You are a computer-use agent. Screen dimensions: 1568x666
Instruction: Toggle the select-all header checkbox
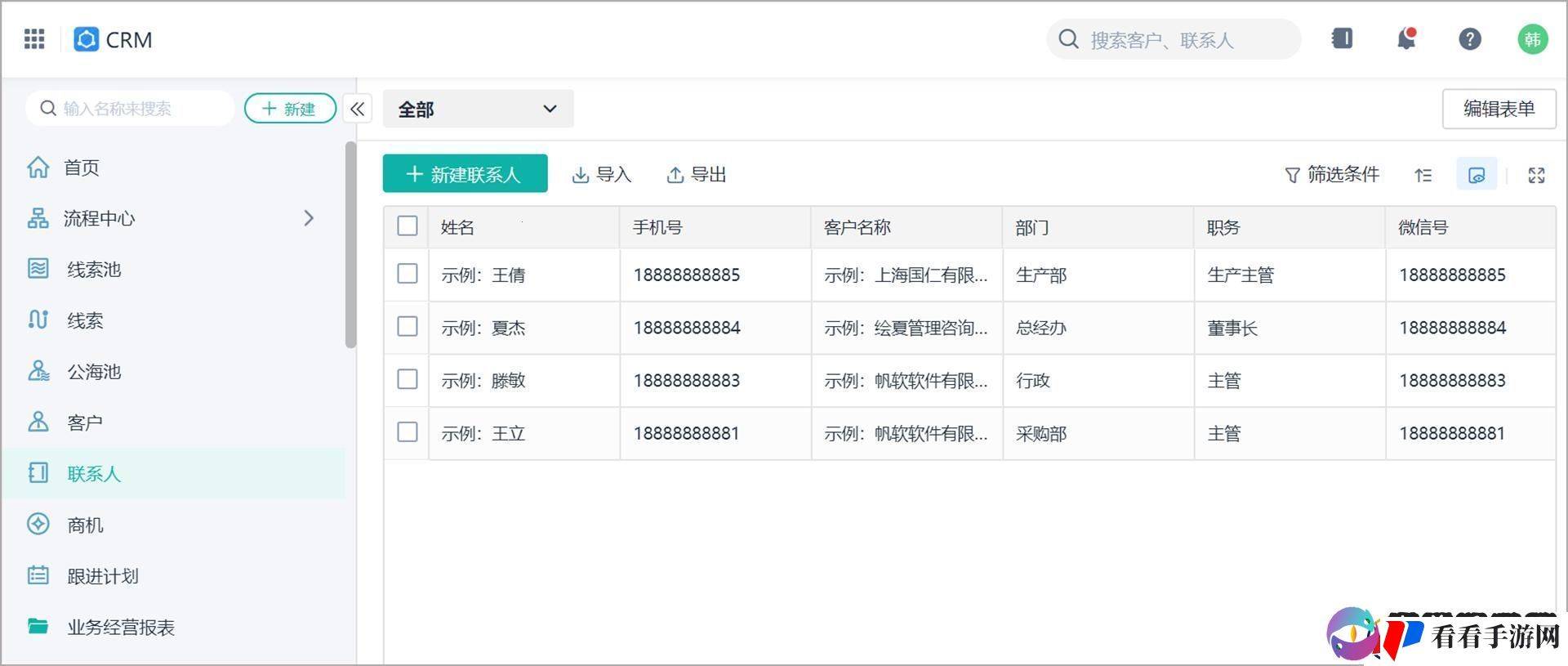(407, 226)
